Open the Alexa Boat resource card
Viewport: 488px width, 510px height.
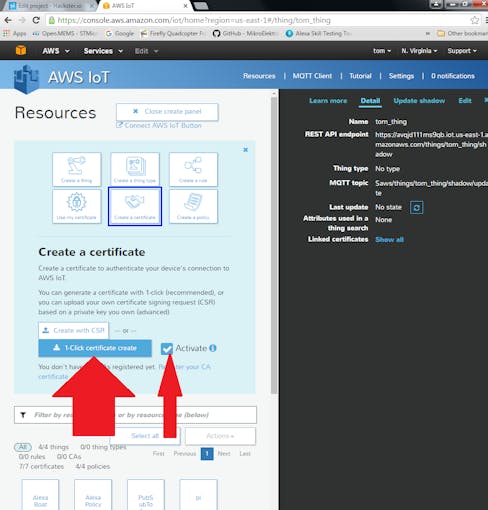(40, 495)
